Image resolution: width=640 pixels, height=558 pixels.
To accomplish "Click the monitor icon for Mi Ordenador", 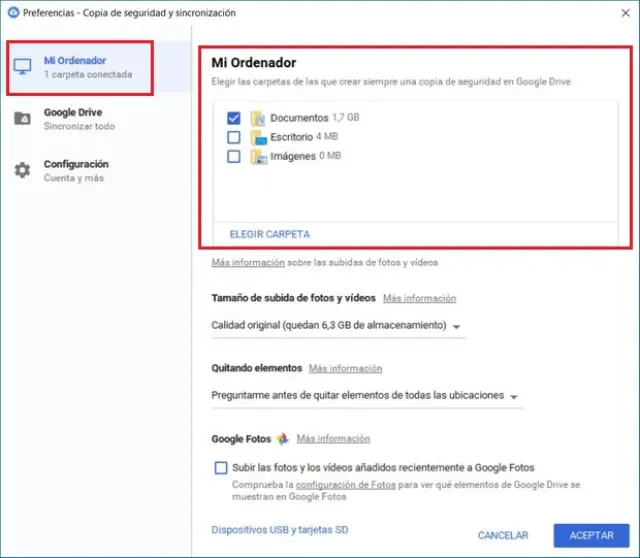I will point(22,68).
